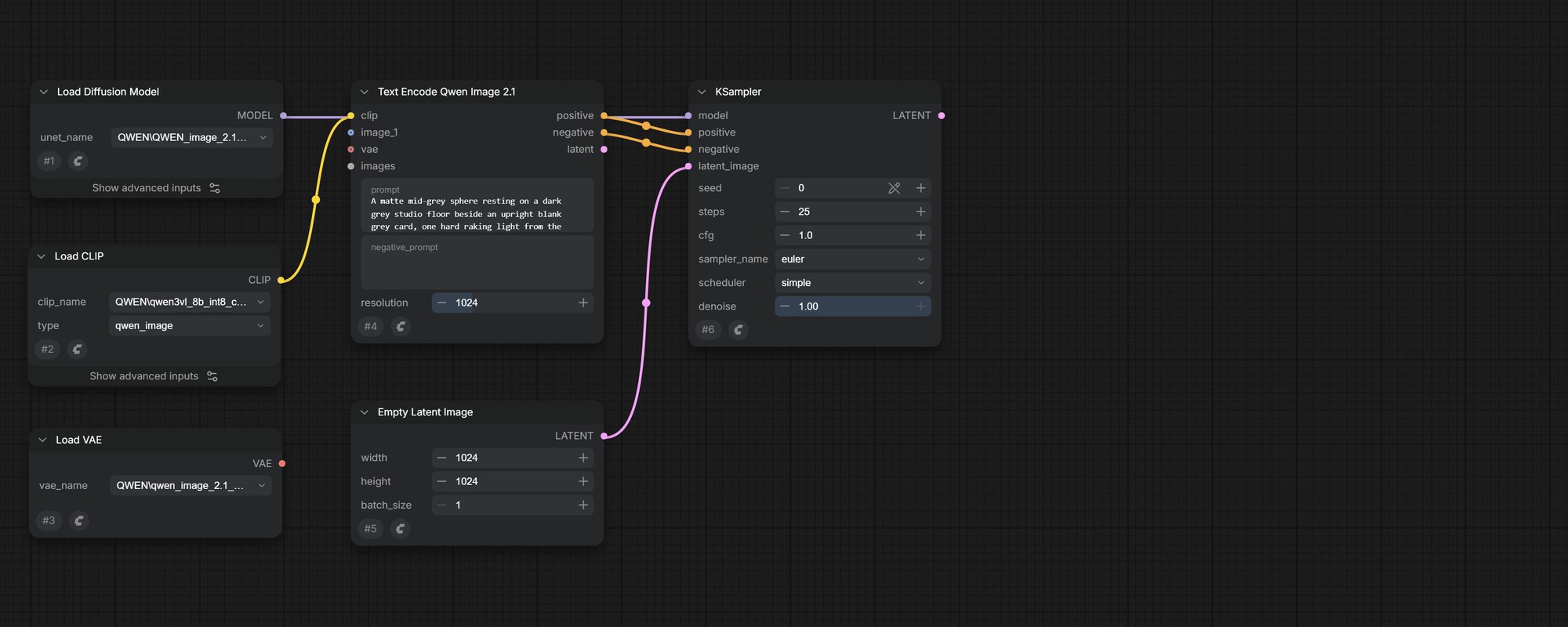This screenshot has width=1568, height=627.
Task: Increase the latent height value
Action: point(583,481)
